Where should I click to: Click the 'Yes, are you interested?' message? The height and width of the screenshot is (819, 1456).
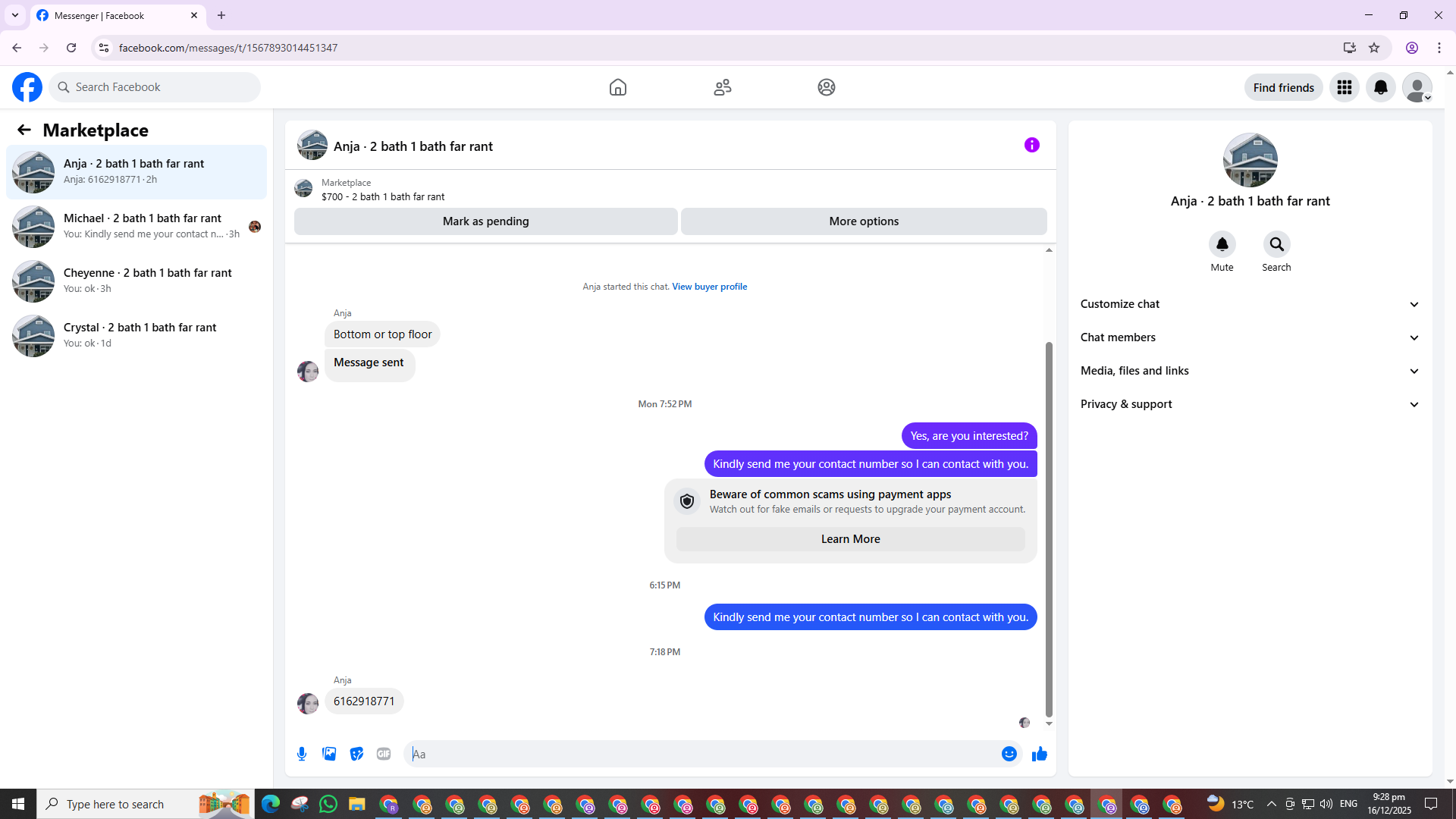tap(969, 436)
